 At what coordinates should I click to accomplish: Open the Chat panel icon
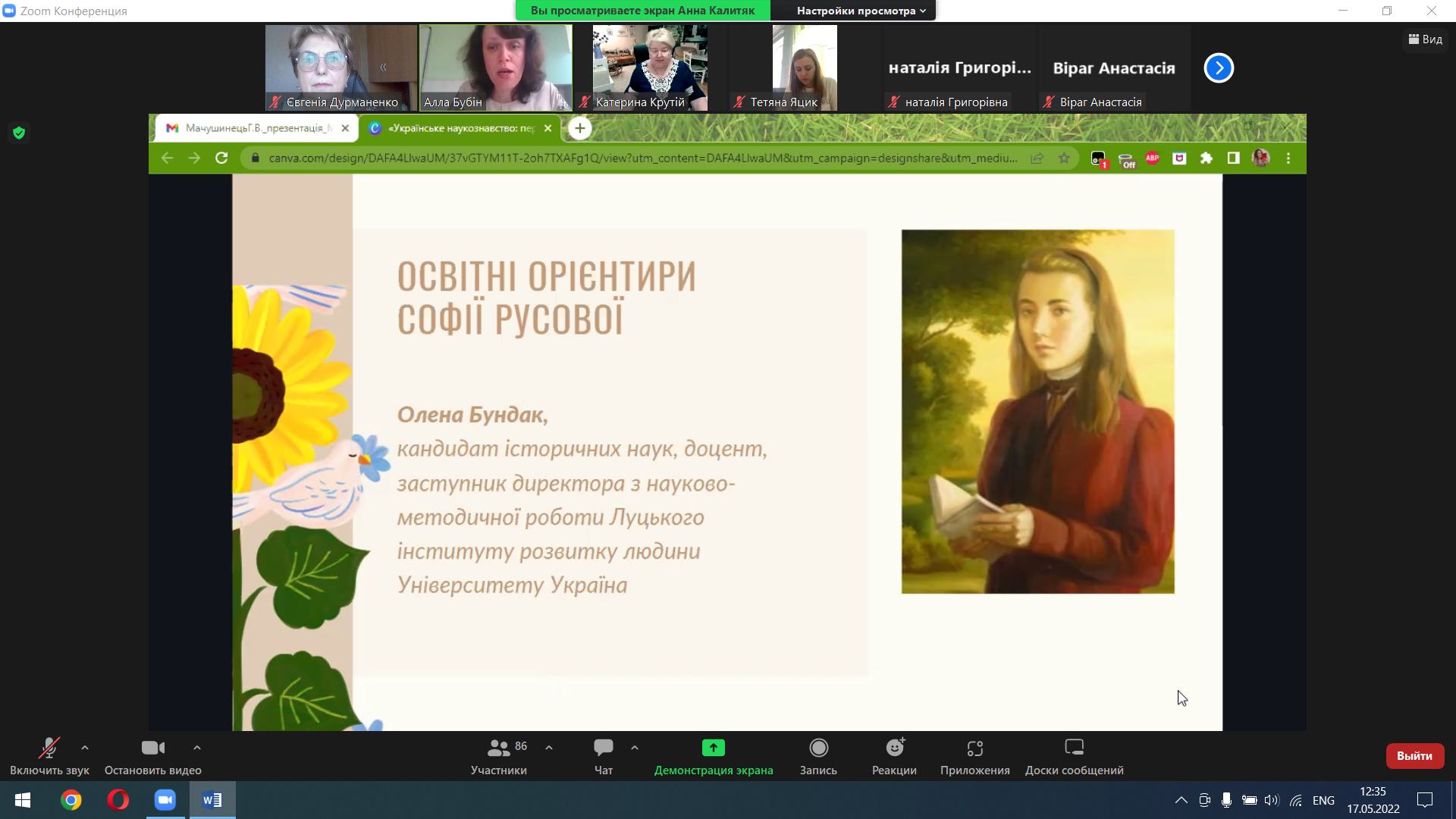click(604, 748)
